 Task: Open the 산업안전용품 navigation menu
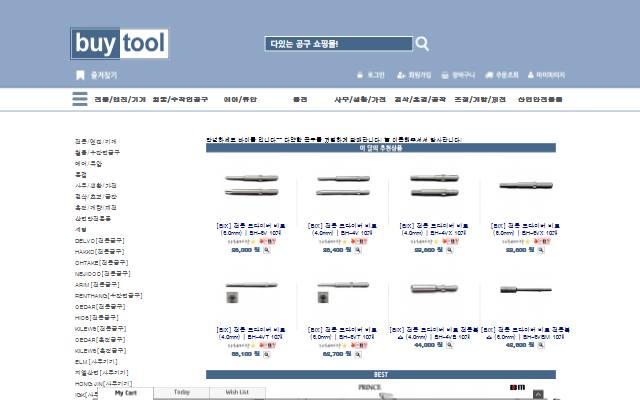coord(540,99)
